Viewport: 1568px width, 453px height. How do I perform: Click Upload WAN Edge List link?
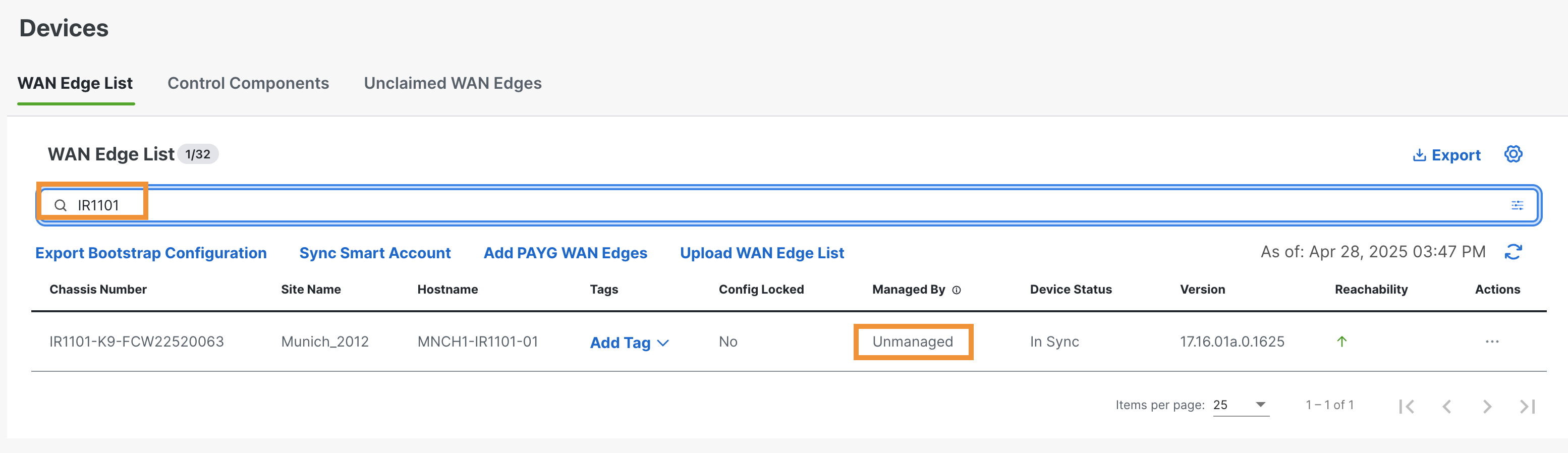761,253
